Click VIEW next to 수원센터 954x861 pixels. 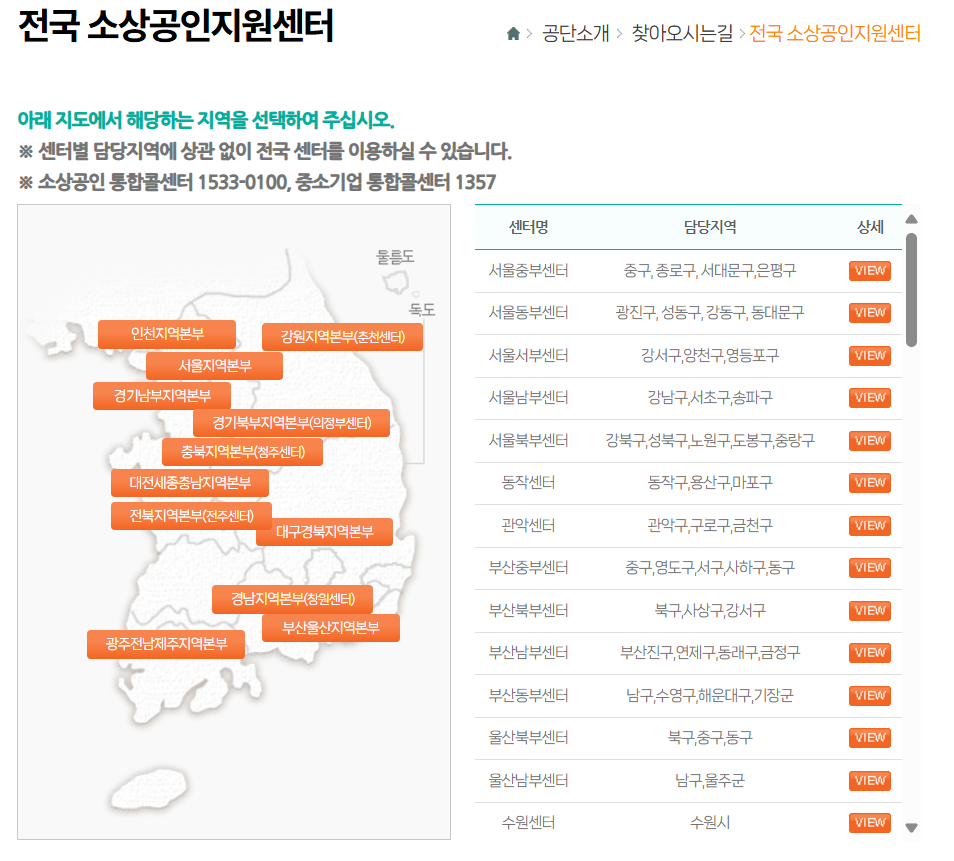click(x=869, y=822)
